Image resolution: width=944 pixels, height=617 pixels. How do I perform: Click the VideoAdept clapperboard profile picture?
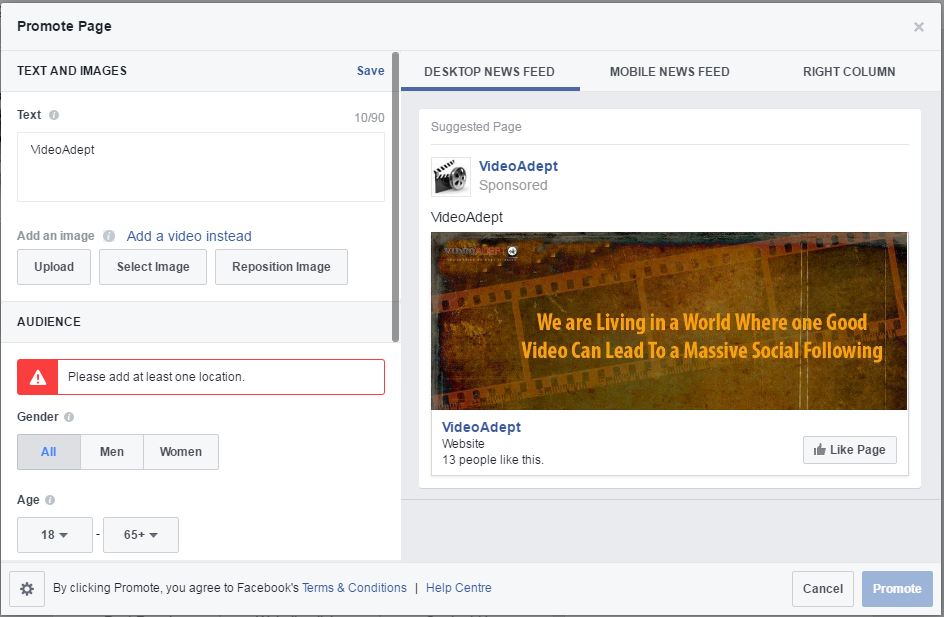[x=451, y=177]
